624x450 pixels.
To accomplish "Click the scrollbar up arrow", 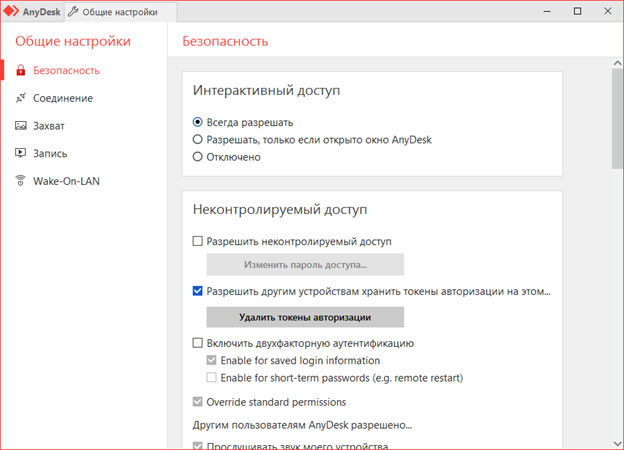I will click(617, 63).
